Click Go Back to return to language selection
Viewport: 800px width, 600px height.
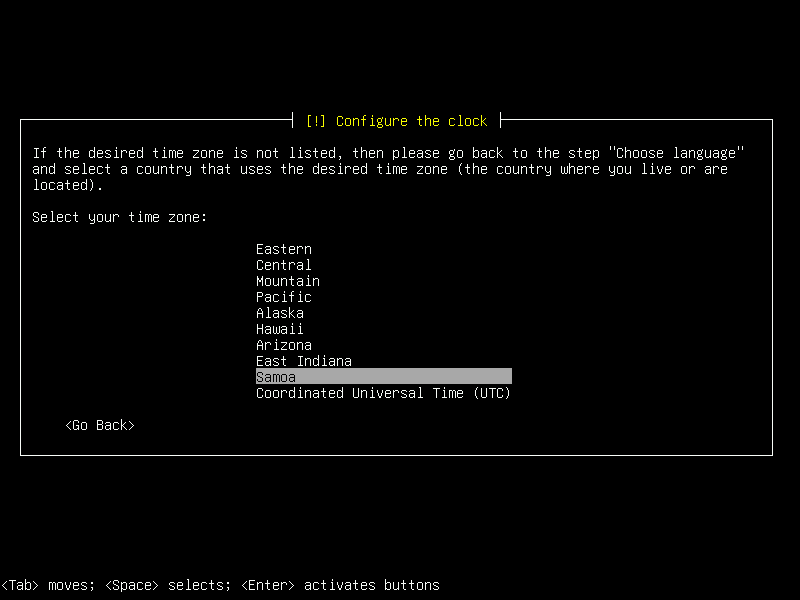click(99, 425)
